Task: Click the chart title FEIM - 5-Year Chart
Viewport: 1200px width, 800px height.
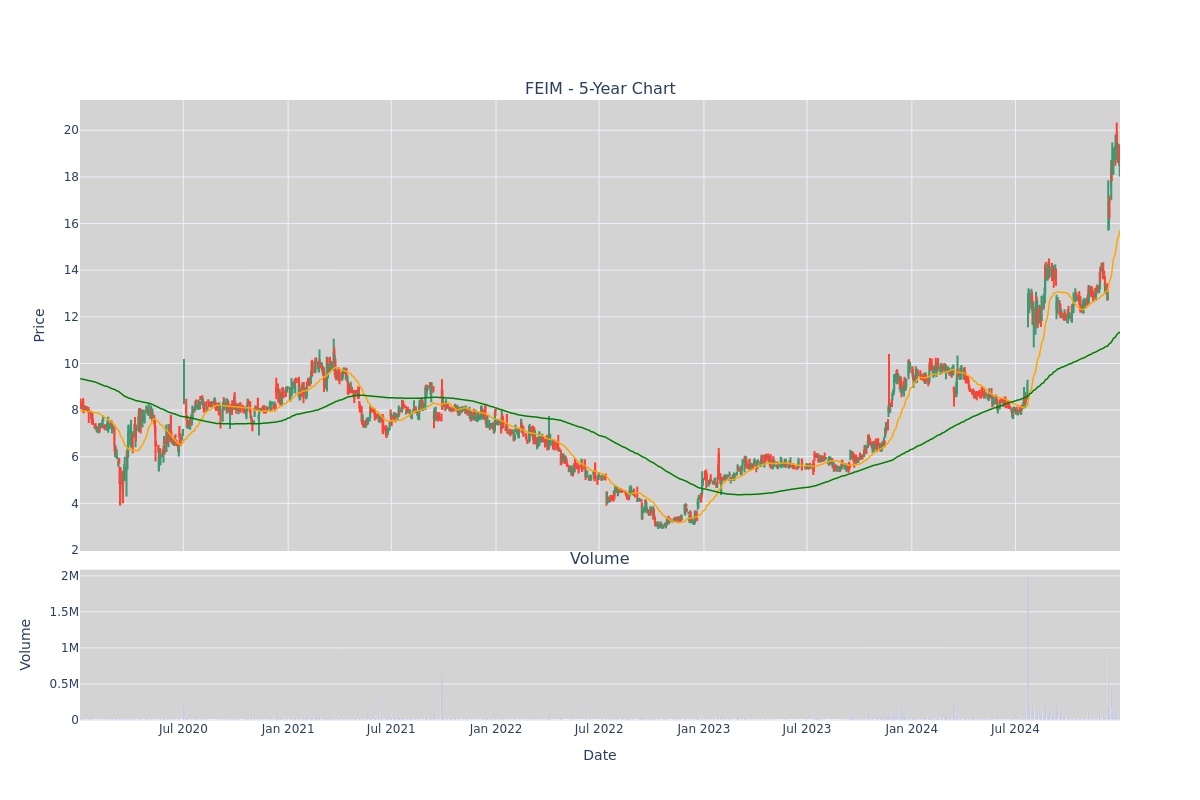Action: [600, 89]
